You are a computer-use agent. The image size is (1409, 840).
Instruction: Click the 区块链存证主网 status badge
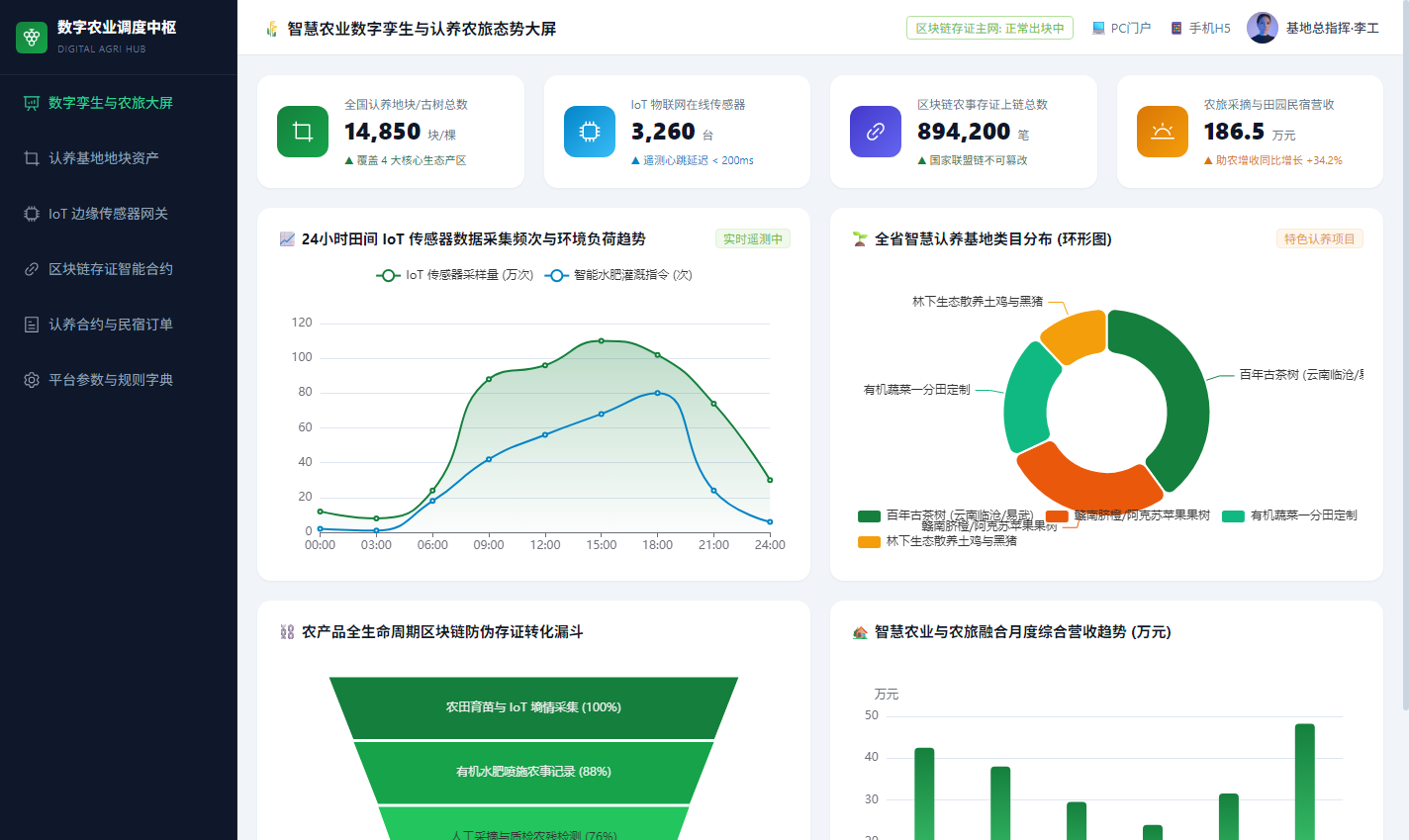click(989, 29)
